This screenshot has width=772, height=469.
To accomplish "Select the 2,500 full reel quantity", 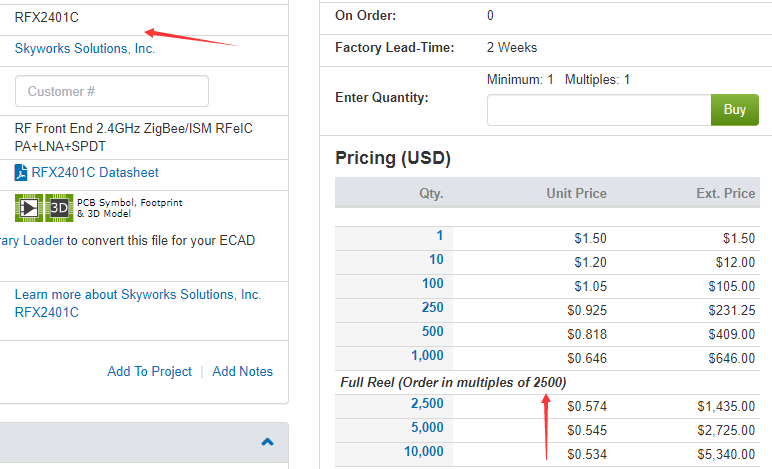I will click(427, 403).
